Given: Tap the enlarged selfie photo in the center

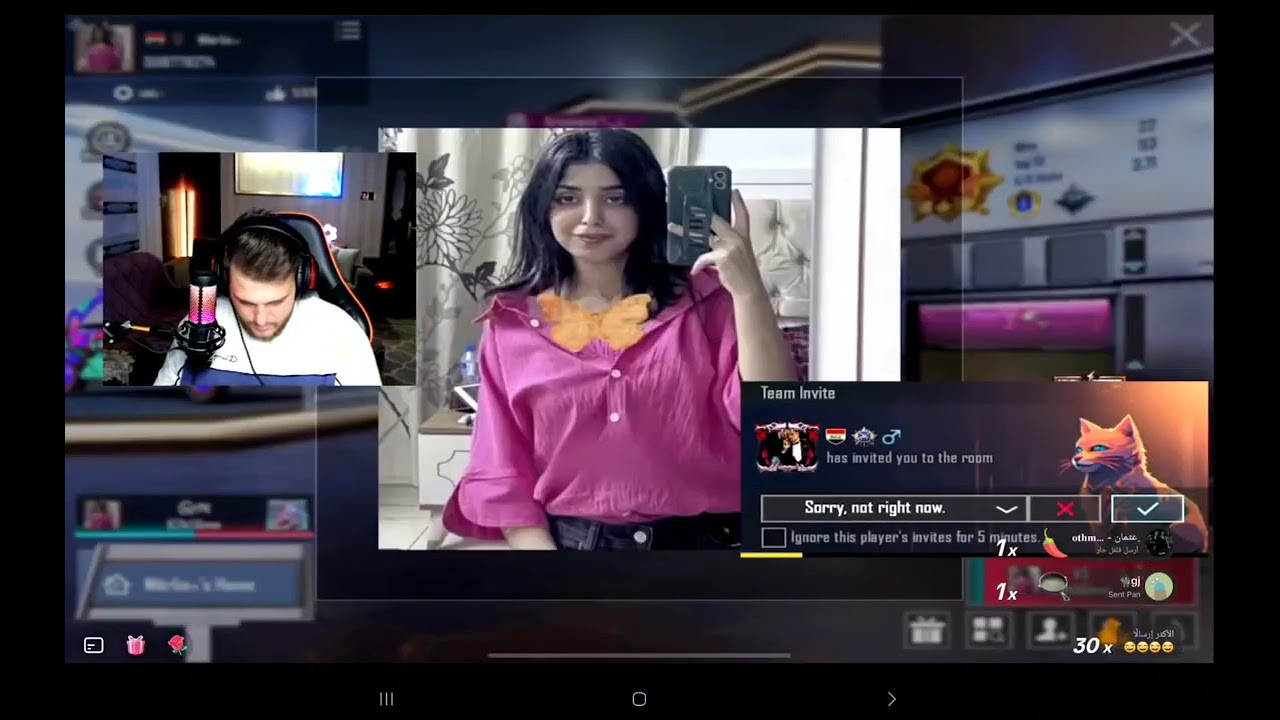Looking at the screenshot, I should (x=639, y=339).
